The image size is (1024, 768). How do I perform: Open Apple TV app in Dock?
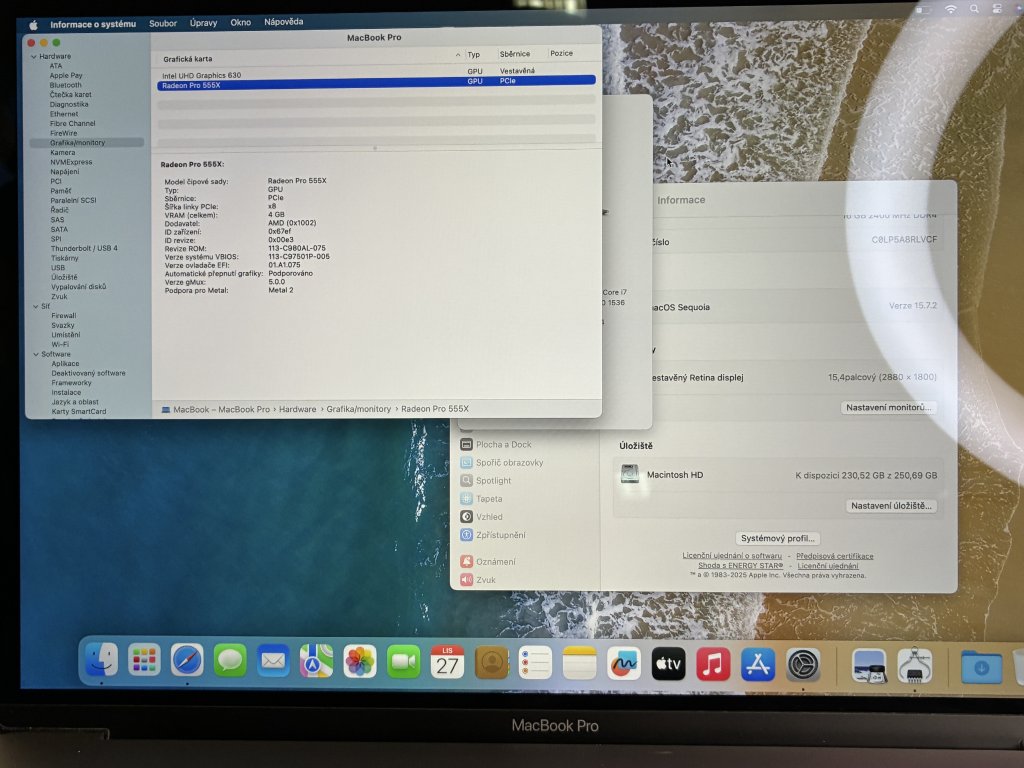pyautogui.click(x=668, y=664)
